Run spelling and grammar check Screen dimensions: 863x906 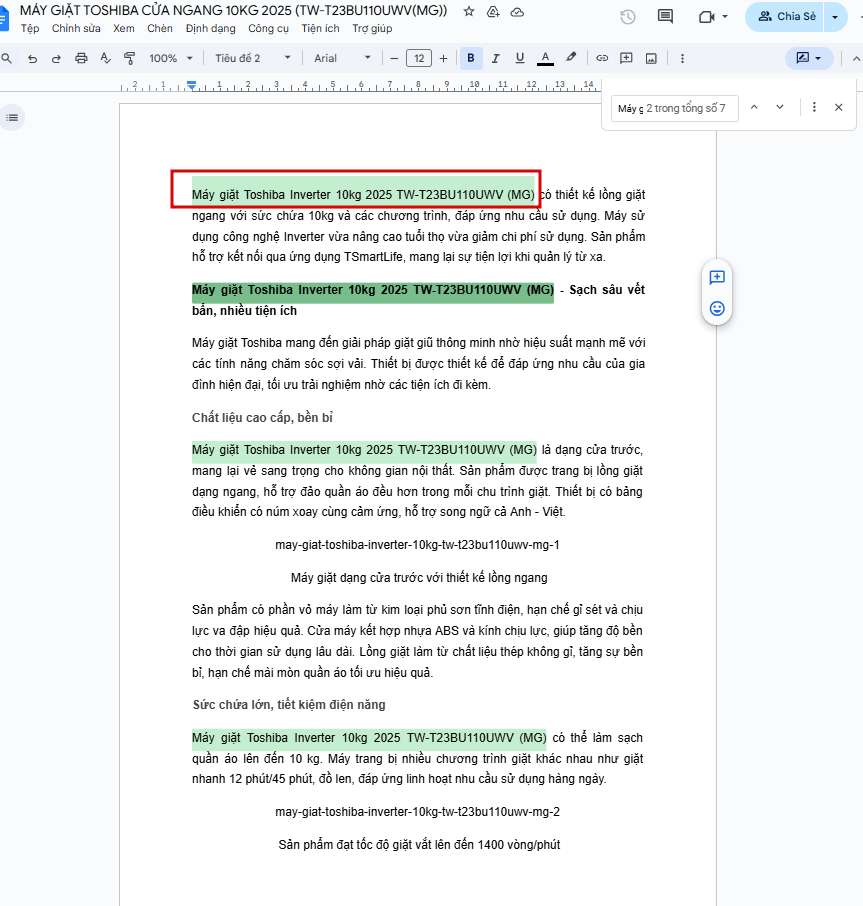tap(105, 58)
